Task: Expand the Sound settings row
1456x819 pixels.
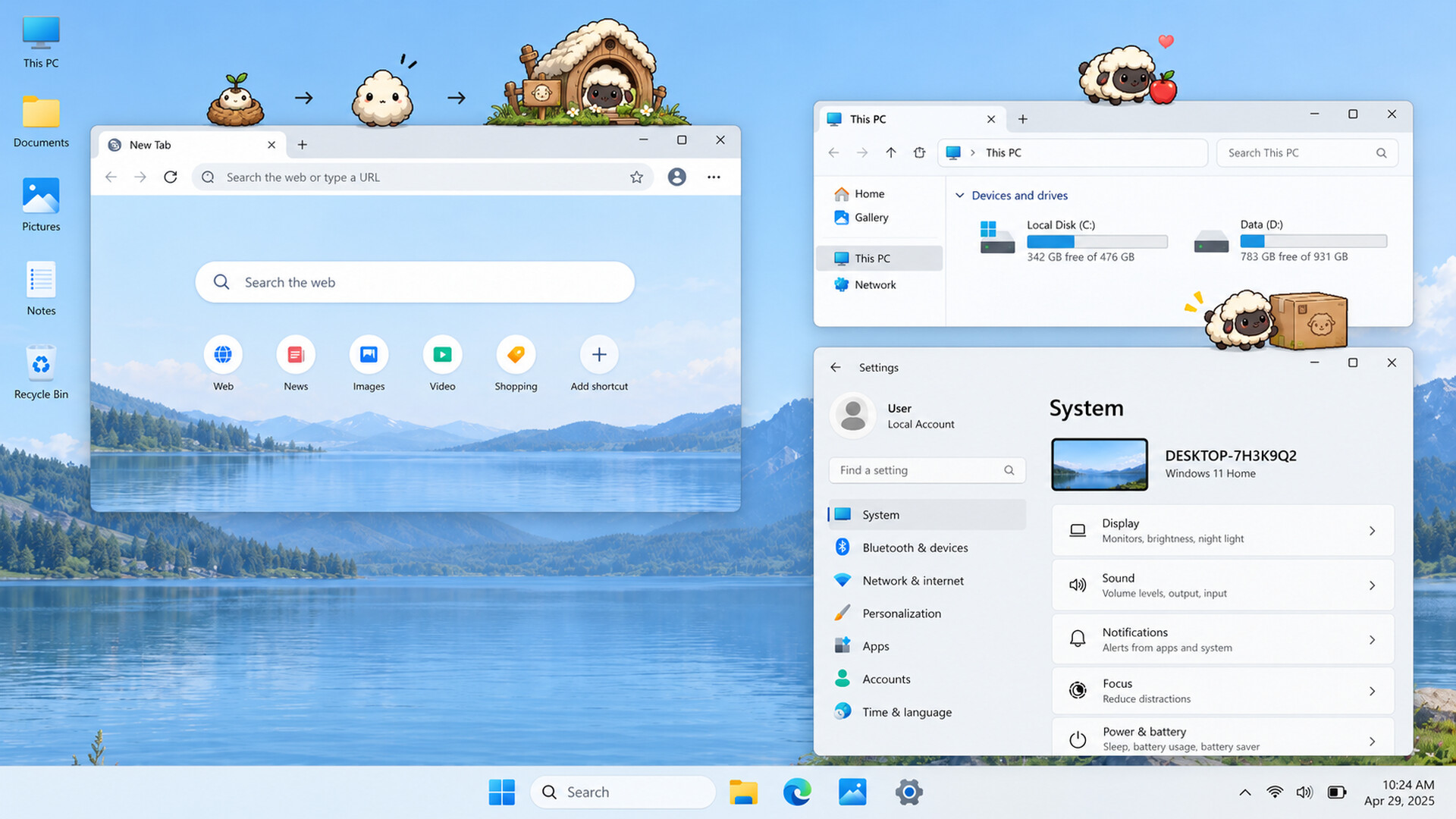Action: 1222,585
